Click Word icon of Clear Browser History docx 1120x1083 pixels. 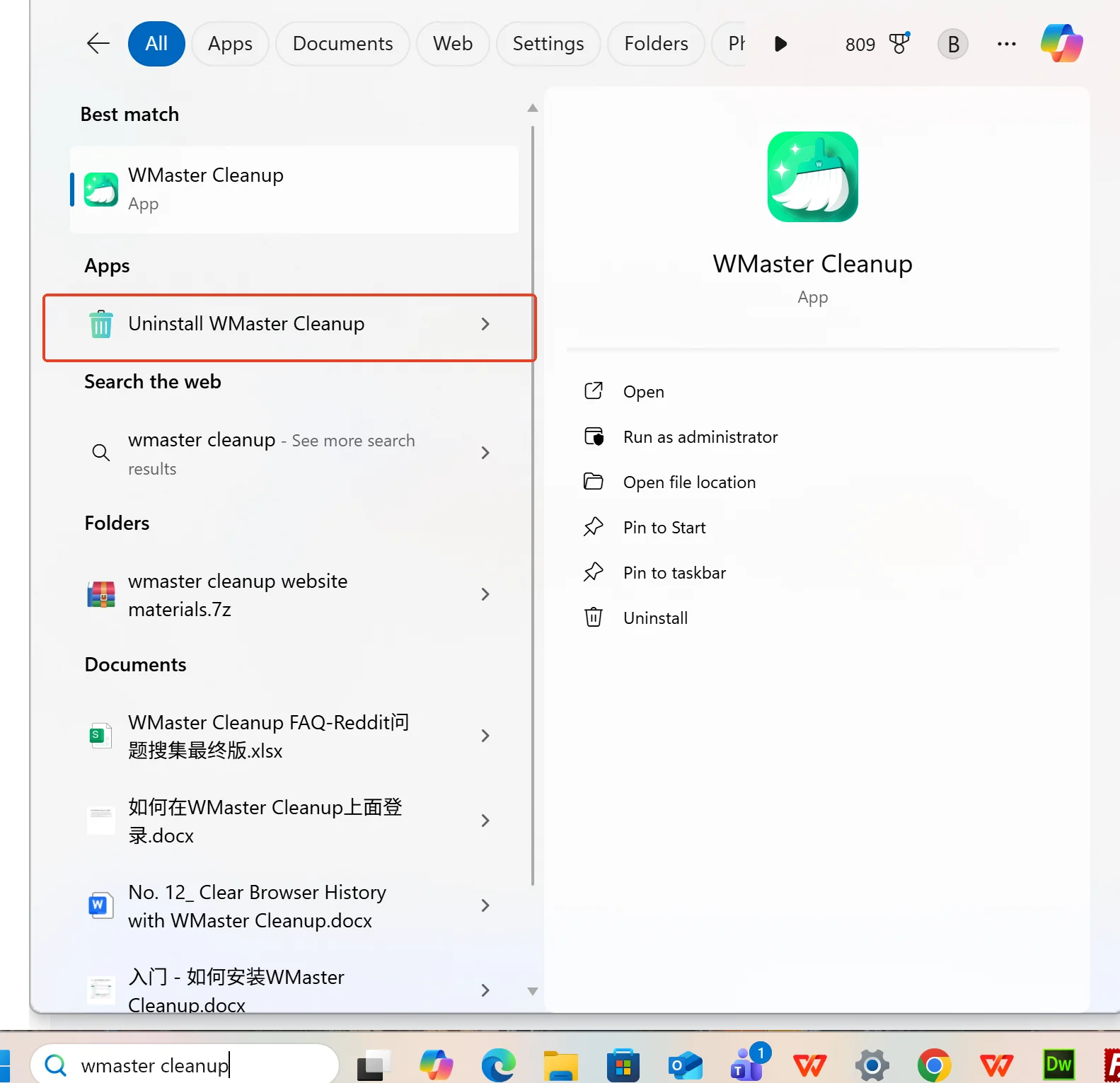point(100,905)
